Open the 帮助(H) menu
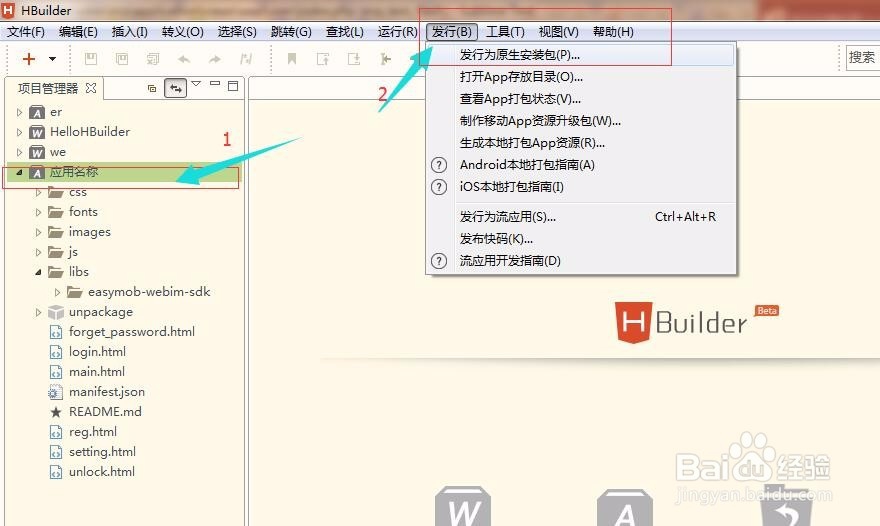The height and width of the screenshot is (526, 880). point(613,32)
